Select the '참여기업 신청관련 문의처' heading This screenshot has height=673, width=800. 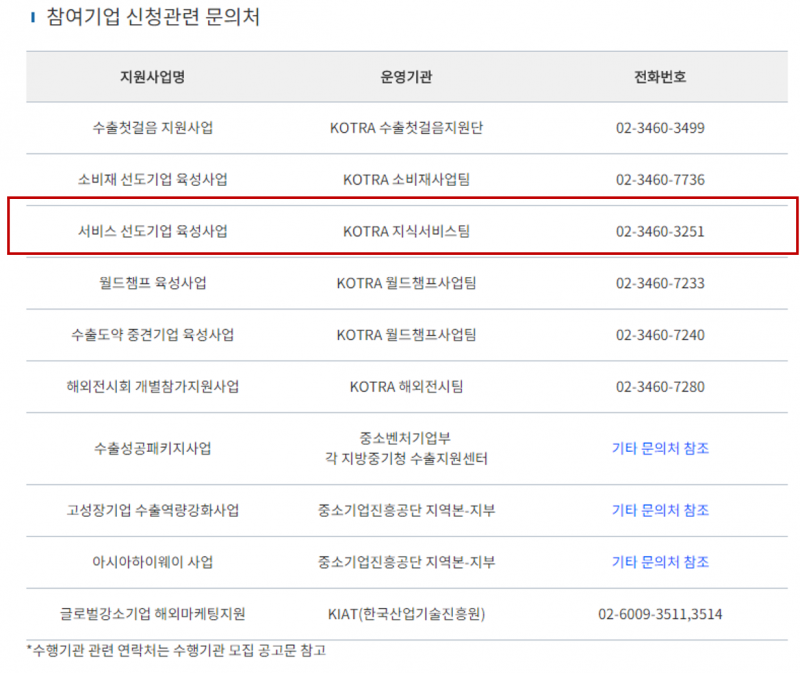[x=153, y=17]
